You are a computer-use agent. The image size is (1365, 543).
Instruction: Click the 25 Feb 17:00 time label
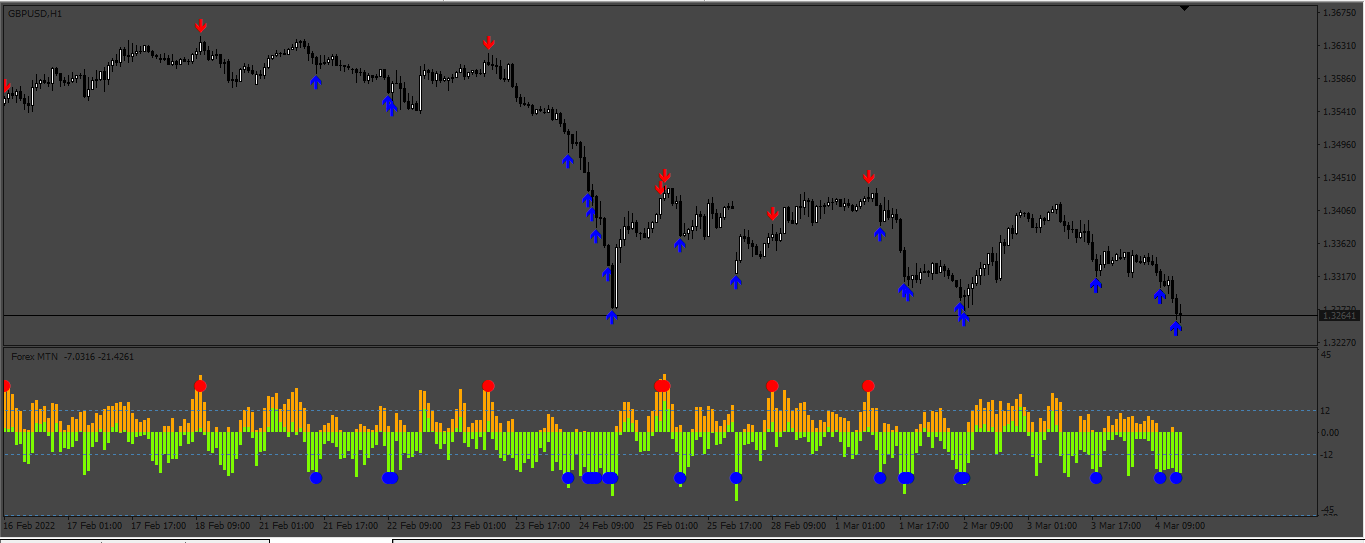[x=735, y=525]
